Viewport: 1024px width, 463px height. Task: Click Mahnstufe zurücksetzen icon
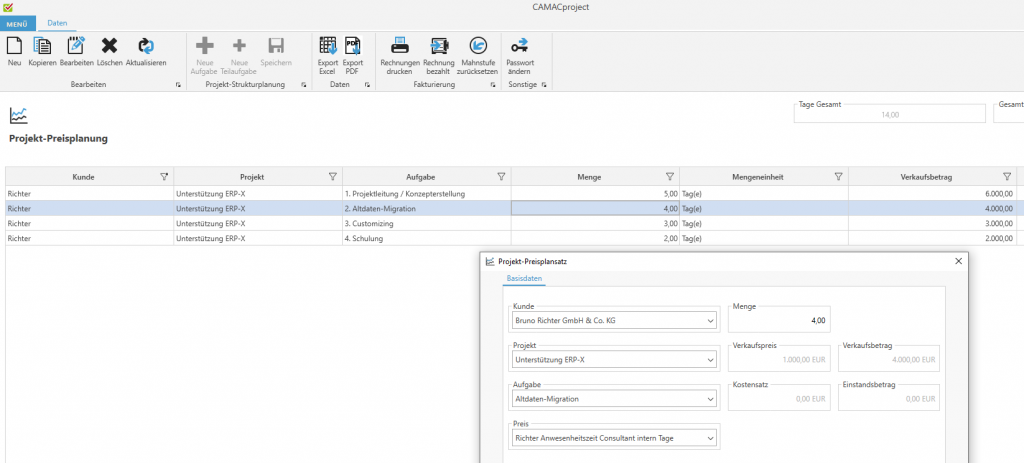point(478,46)
